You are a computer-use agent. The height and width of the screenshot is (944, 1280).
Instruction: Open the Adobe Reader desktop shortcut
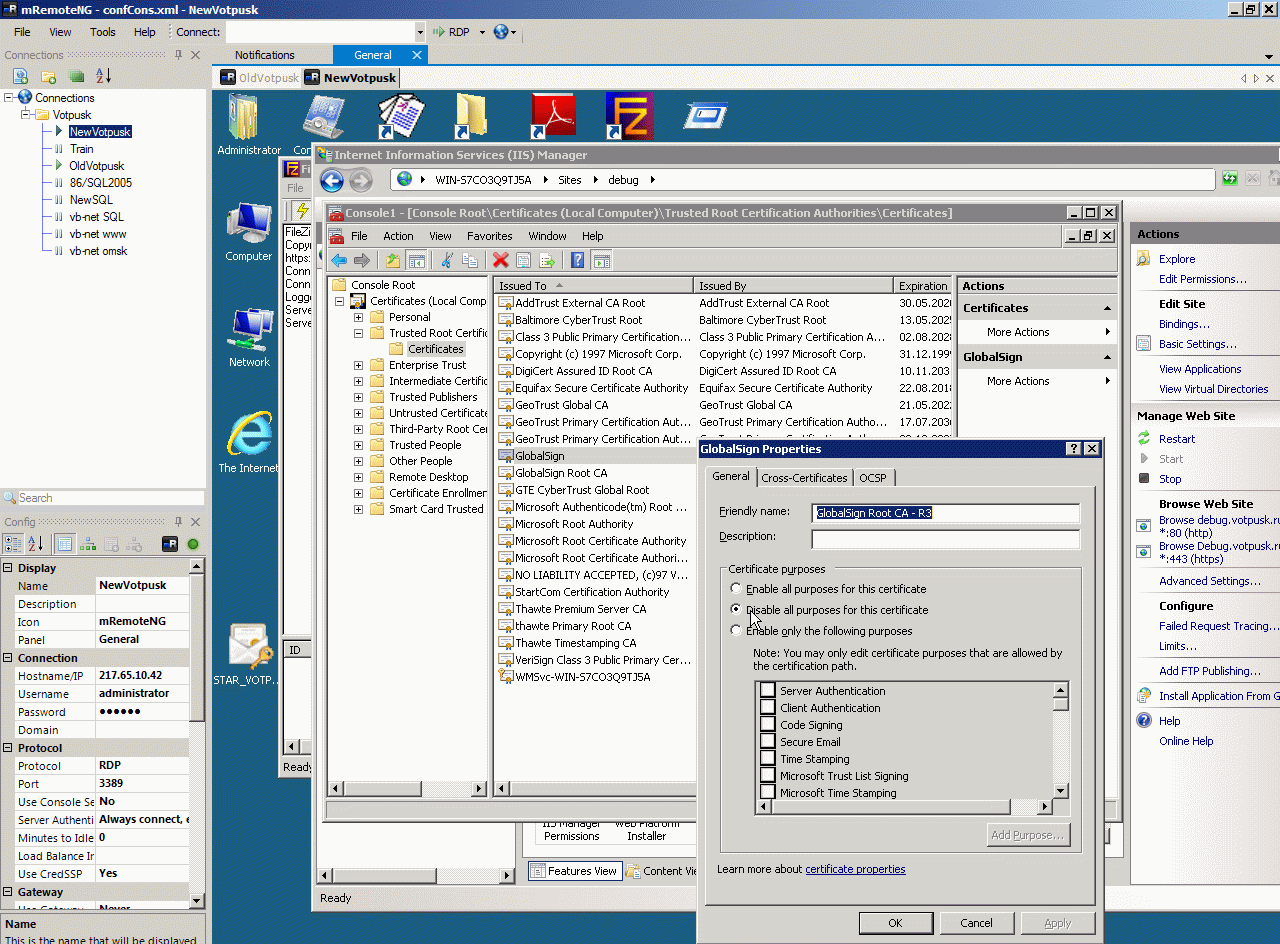pyautogui.click(x=553, y=117)
